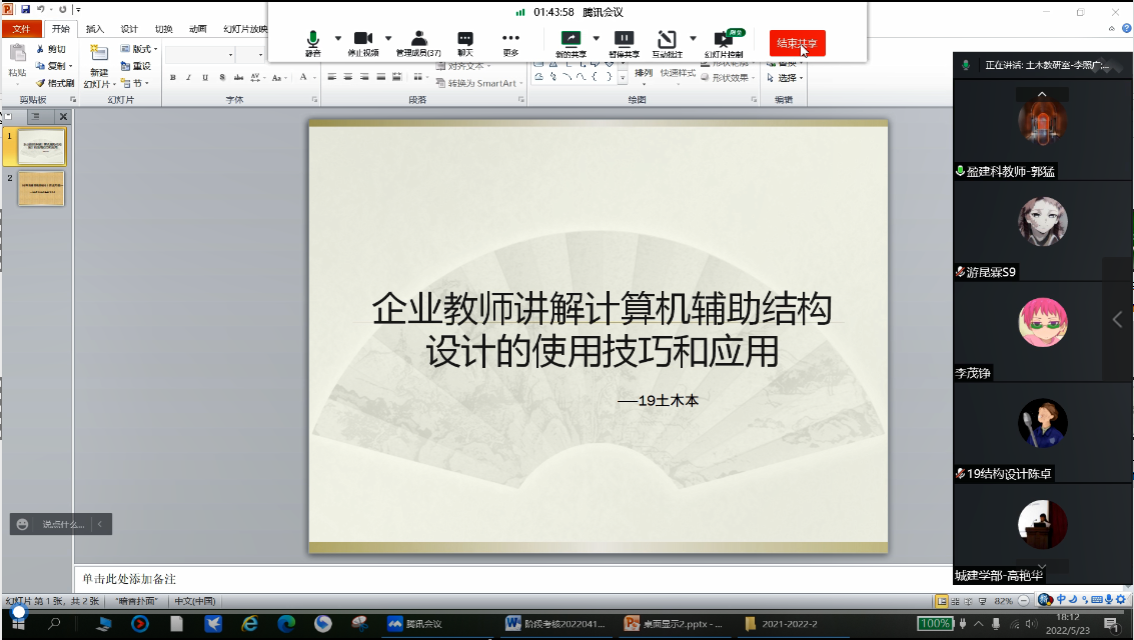Viewport: 1134px width, 640px height.
Task: Click the notes field below the slide
Action: [x=500, y=579]
